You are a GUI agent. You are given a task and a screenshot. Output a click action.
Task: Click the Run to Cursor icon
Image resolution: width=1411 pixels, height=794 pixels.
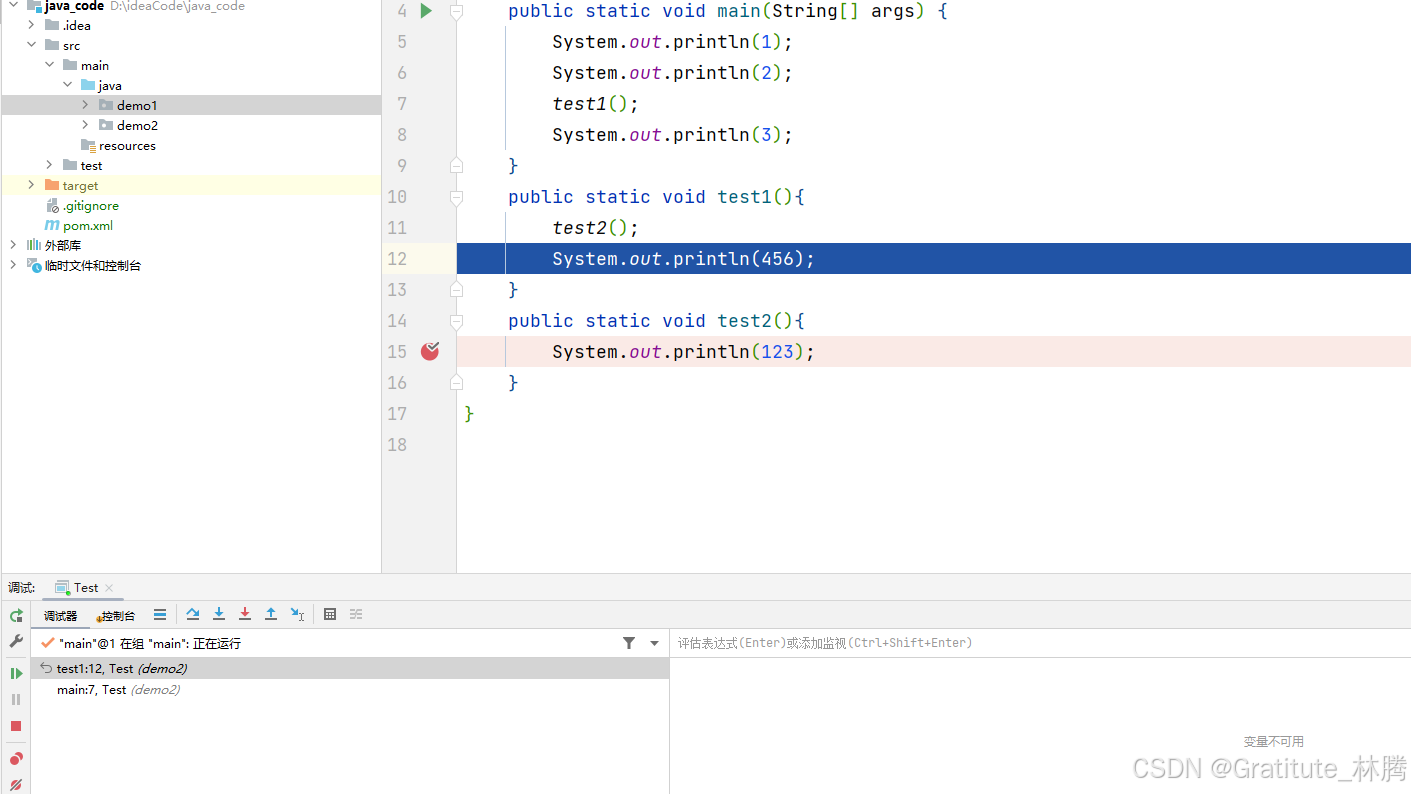[x=297, y=614]
